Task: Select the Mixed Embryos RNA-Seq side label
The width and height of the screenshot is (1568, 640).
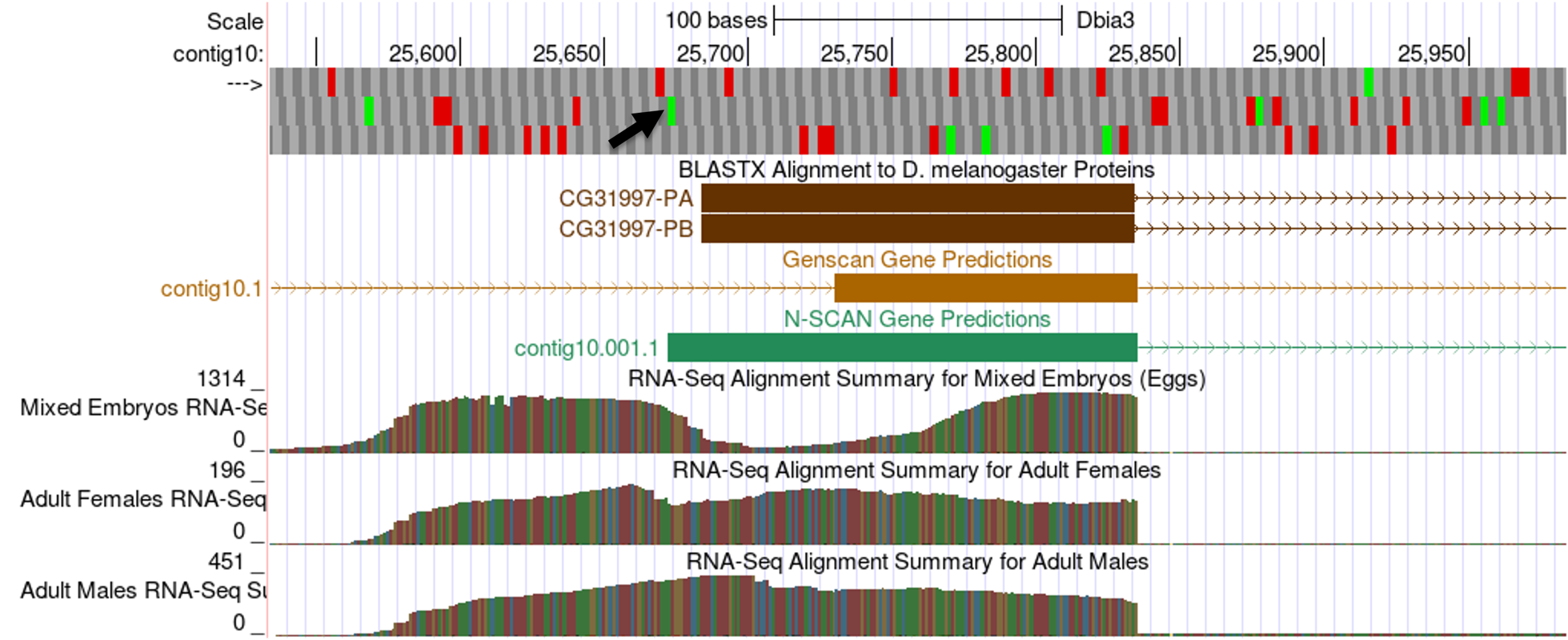Action: click(143, 408)
